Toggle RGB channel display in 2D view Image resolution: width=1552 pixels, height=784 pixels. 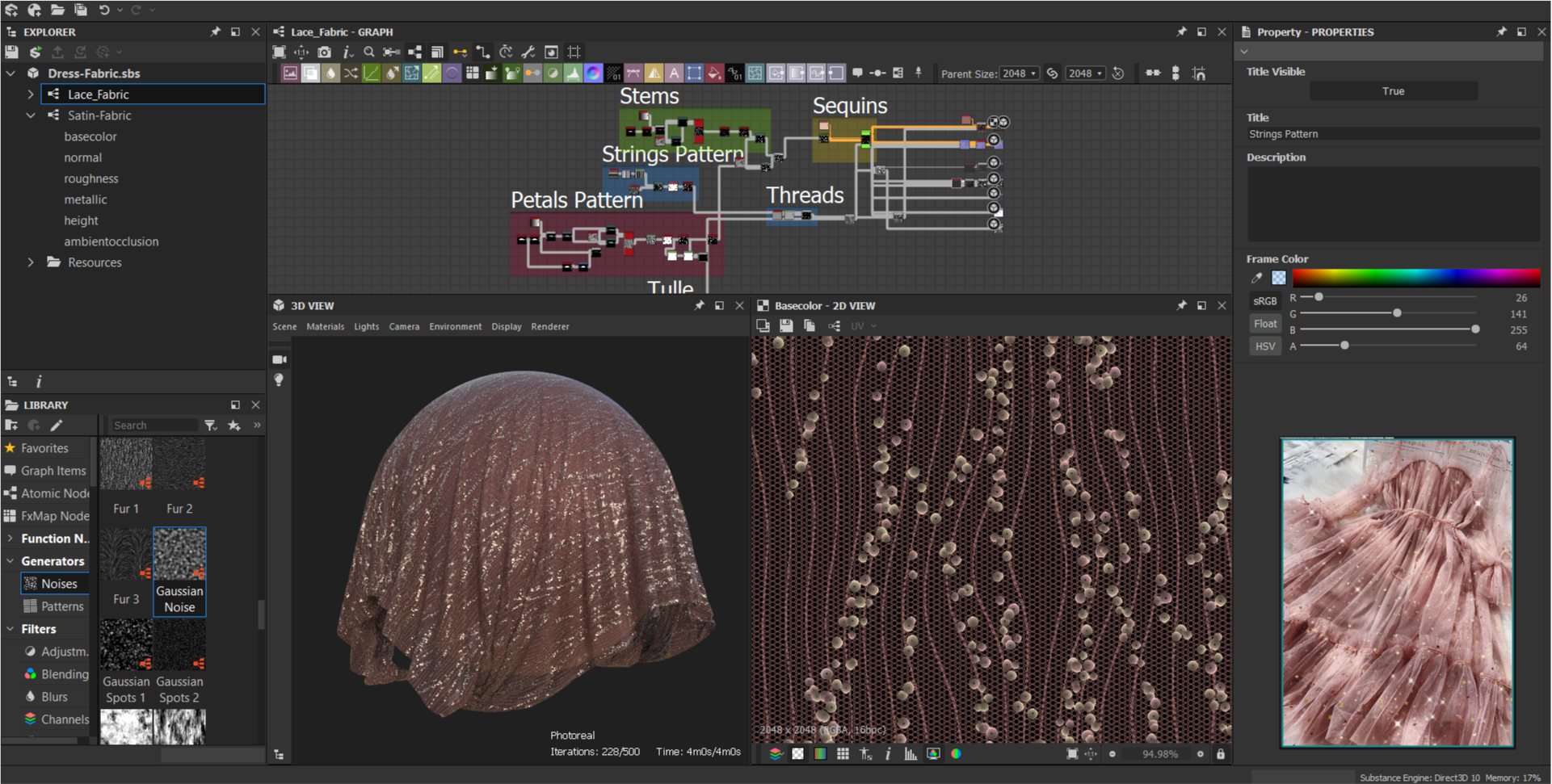coord(956,754)
